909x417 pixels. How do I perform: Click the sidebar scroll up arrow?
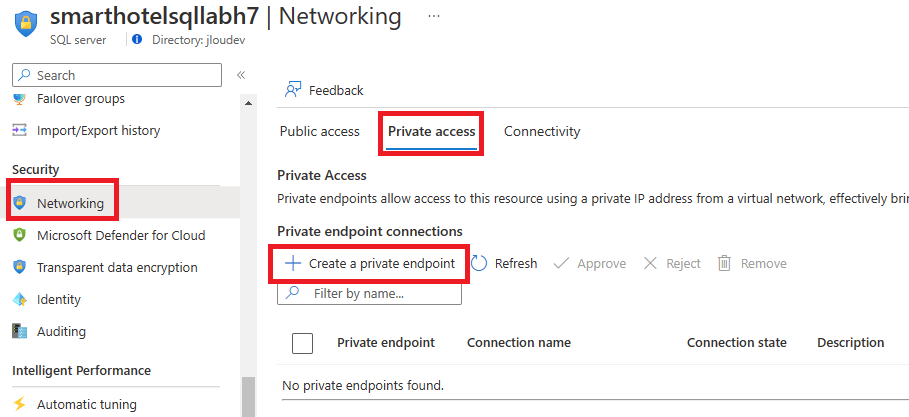[248, 103]
